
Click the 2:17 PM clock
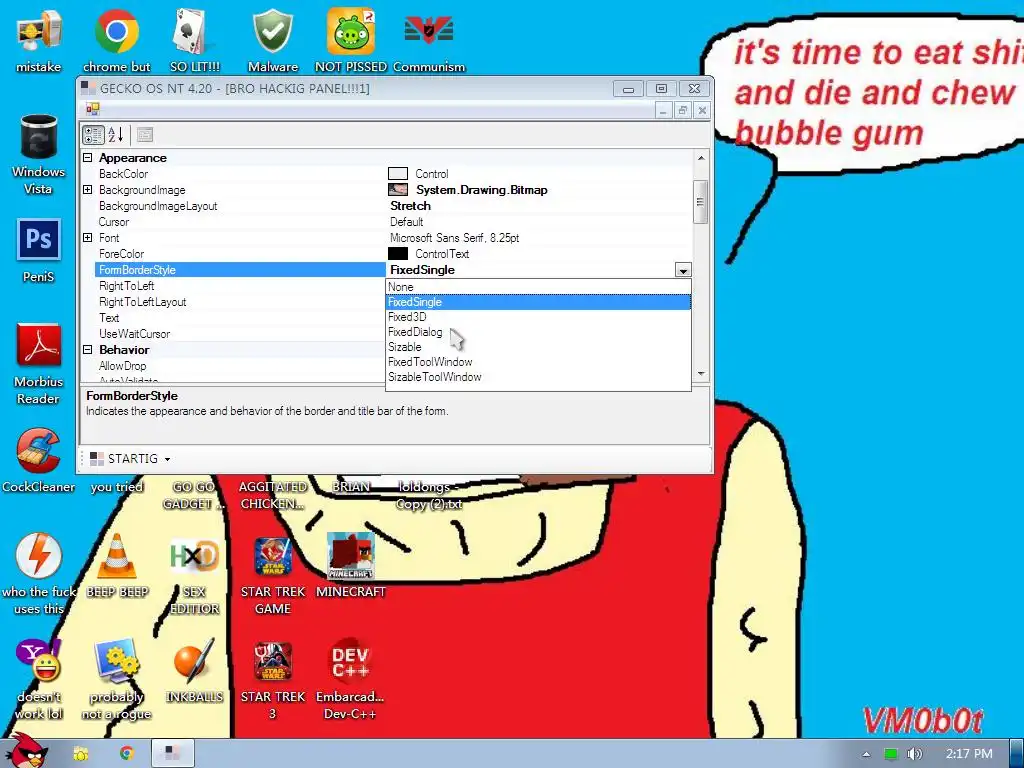point(969,754)
